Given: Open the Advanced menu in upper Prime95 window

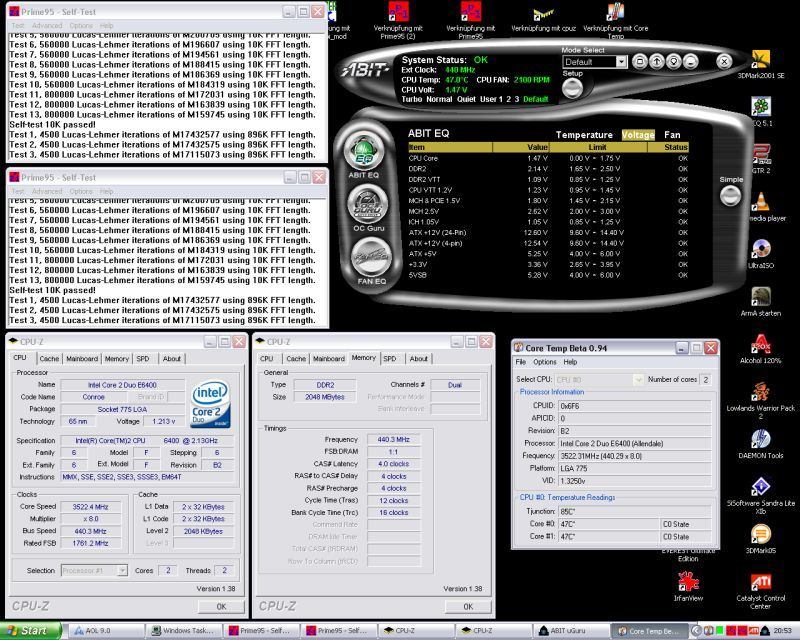Looking at the screenshot, I should click(47, 26).
